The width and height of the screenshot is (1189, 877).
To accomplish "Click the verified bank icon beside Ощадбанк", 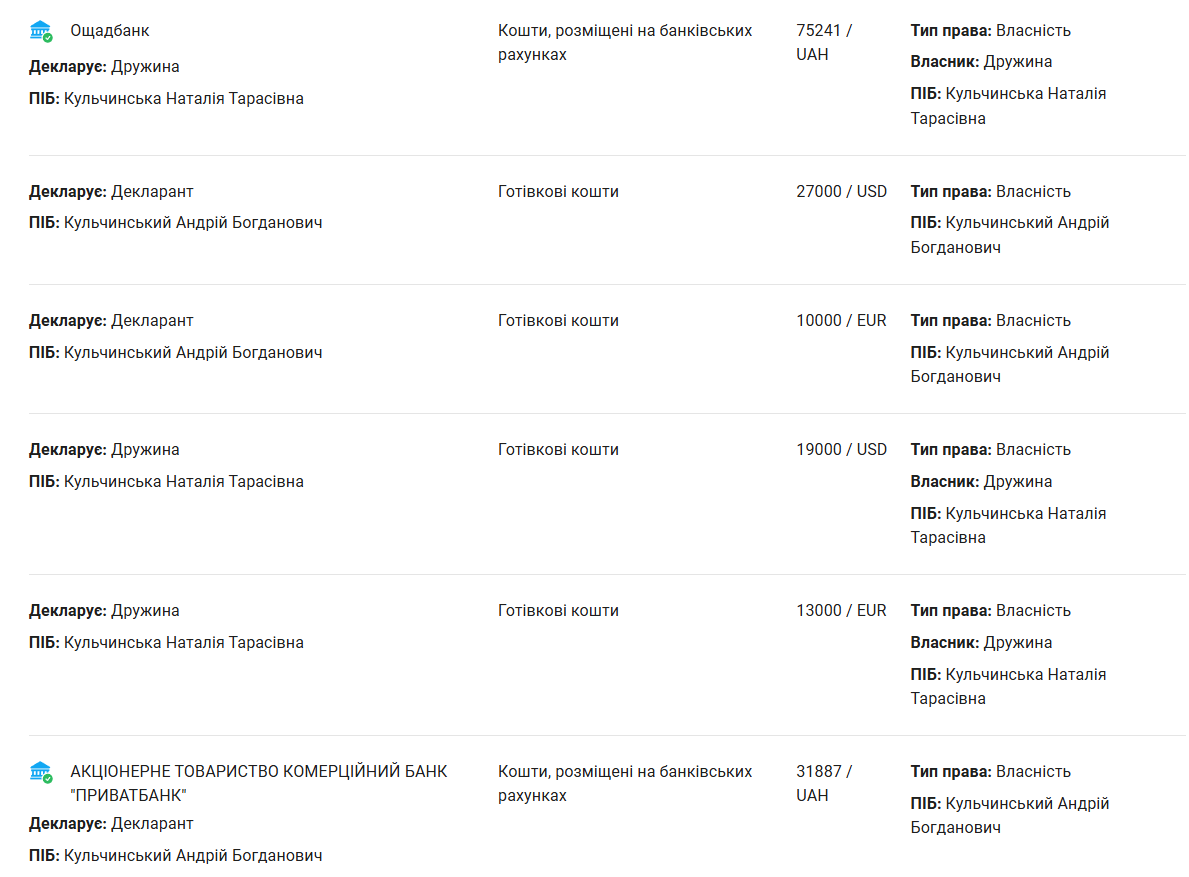I will pos(41,31).
